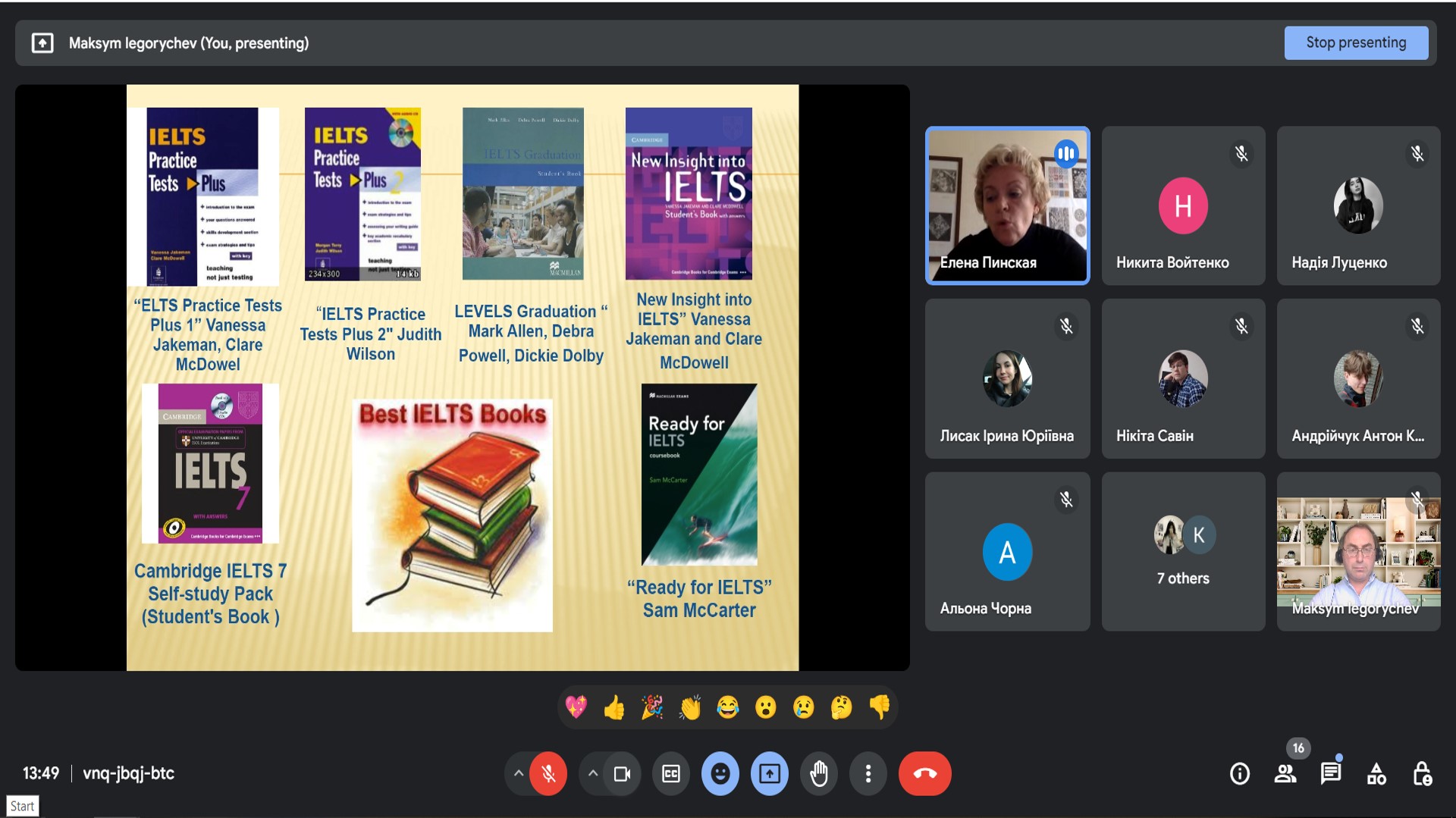The image size is (1456, 818).
Task: Click the meeting code vnq-jbqj-btc
Action: (128, 773)
